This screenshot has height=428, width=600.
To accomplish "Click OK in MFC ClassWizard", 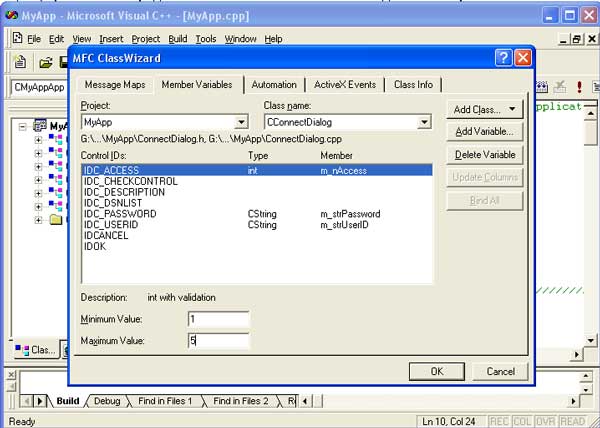I will coord(437,371).
